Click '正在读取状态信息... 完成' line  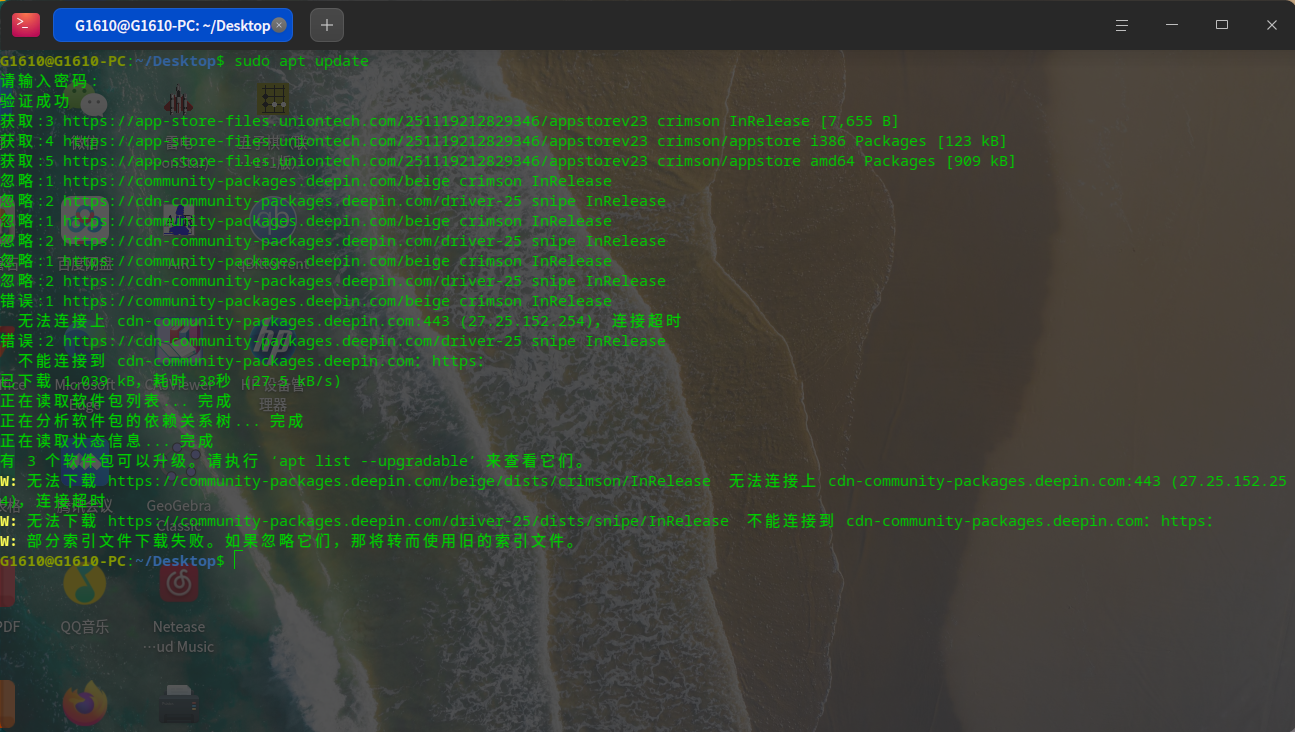pos(107,441)
